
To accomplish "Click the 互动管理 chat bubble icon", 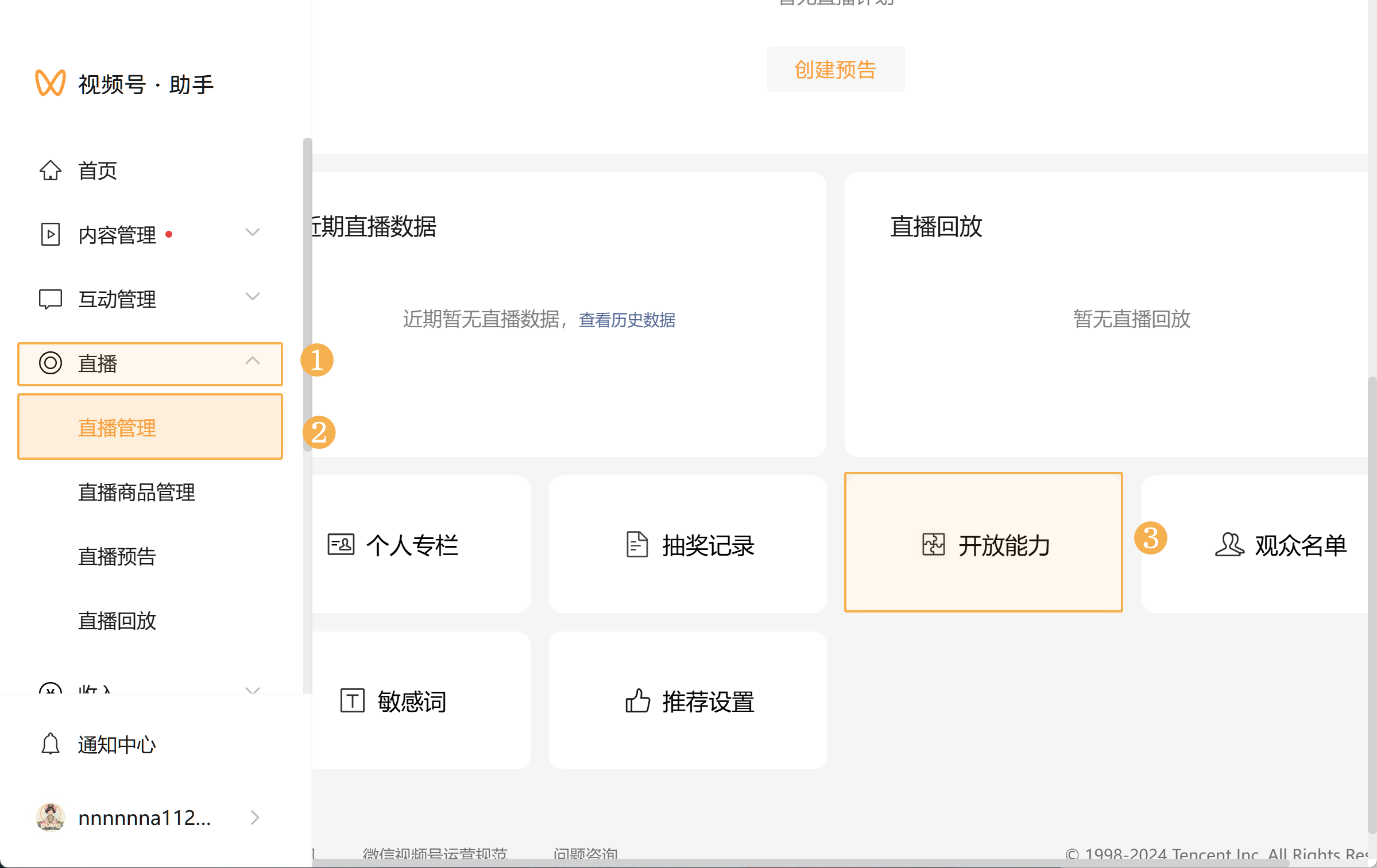I will (x=51, y=299).
